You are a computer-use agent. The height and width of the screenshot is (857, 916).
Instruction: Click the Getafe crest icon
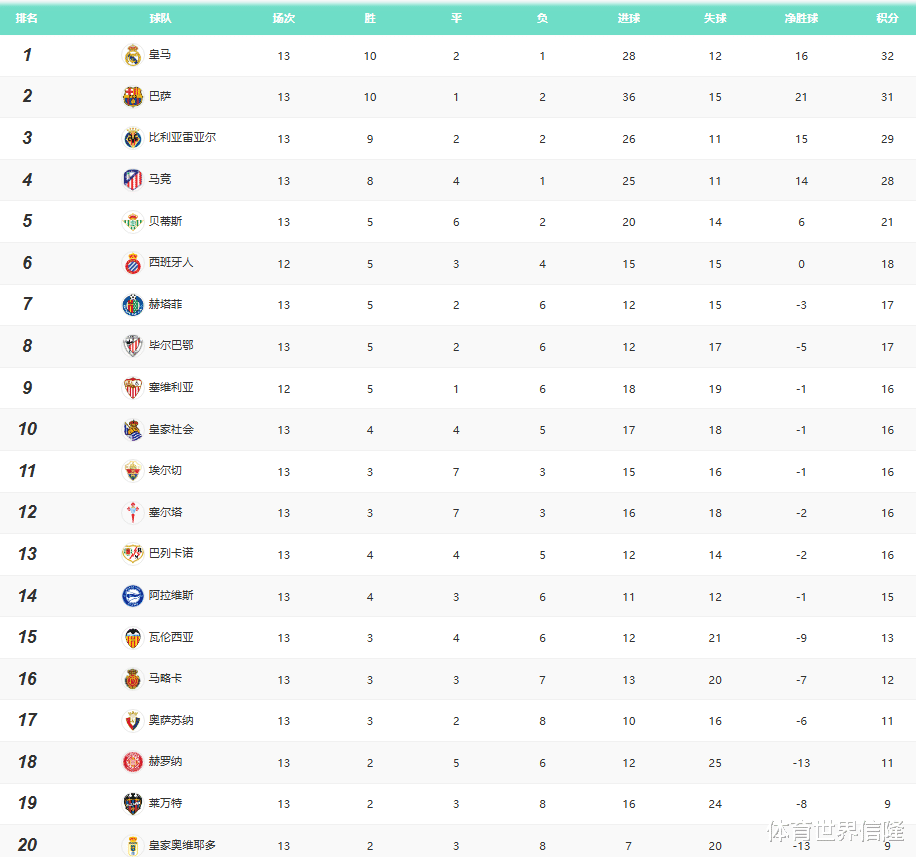pyautogui.click(x=133, y=305)
